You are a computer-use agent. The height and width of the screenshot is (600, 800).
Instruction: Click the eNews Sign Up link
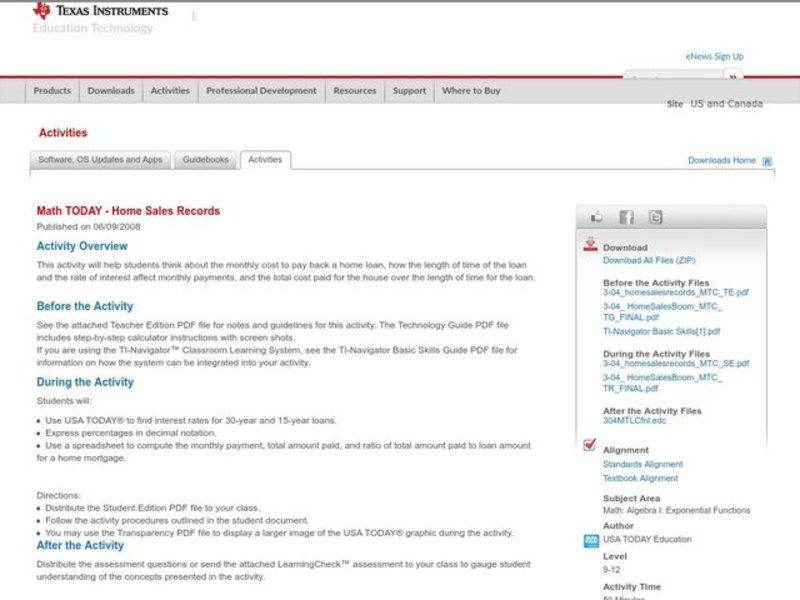click(715, 56)
